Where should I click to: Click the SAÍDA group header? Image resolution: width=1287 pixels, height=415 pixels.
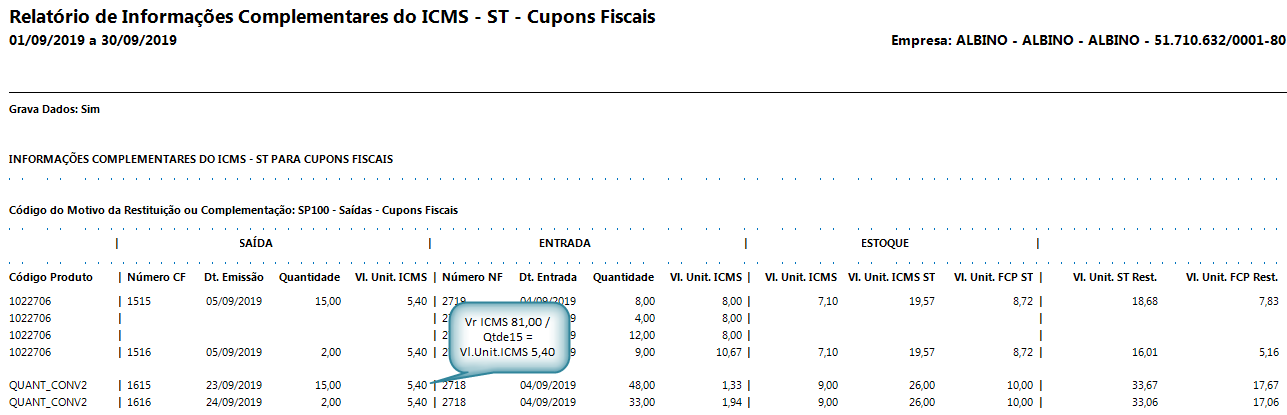pyautogui.click(x=255, y=243)
